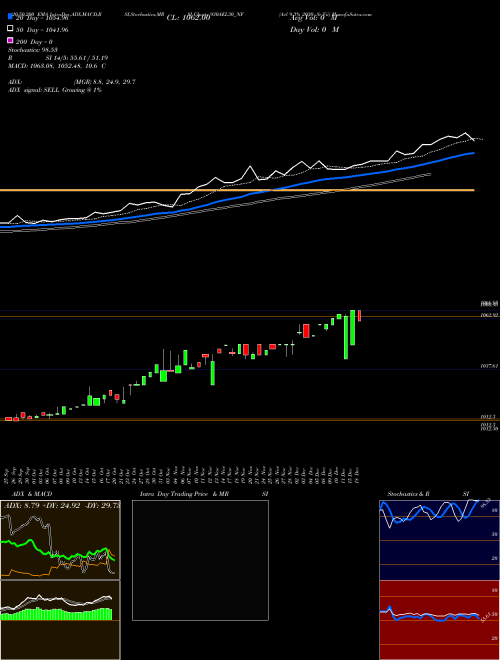Open the red RSI chart panel

pyautogui.click(x=439, y=620)
